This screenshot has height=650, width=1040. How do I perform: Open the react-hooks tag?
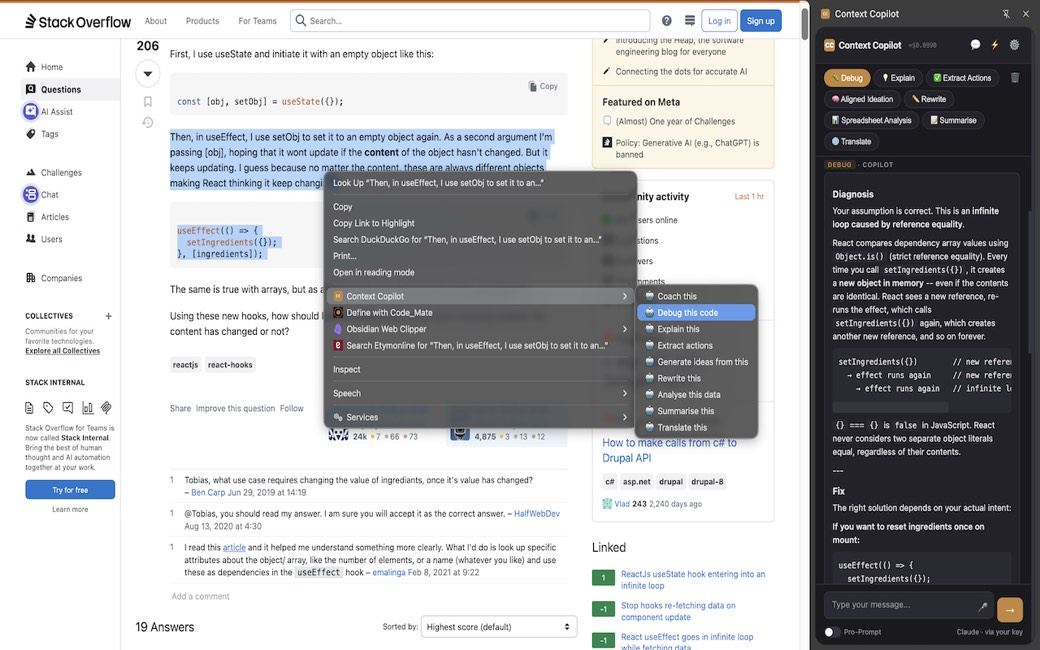click(x=230, y=365)
